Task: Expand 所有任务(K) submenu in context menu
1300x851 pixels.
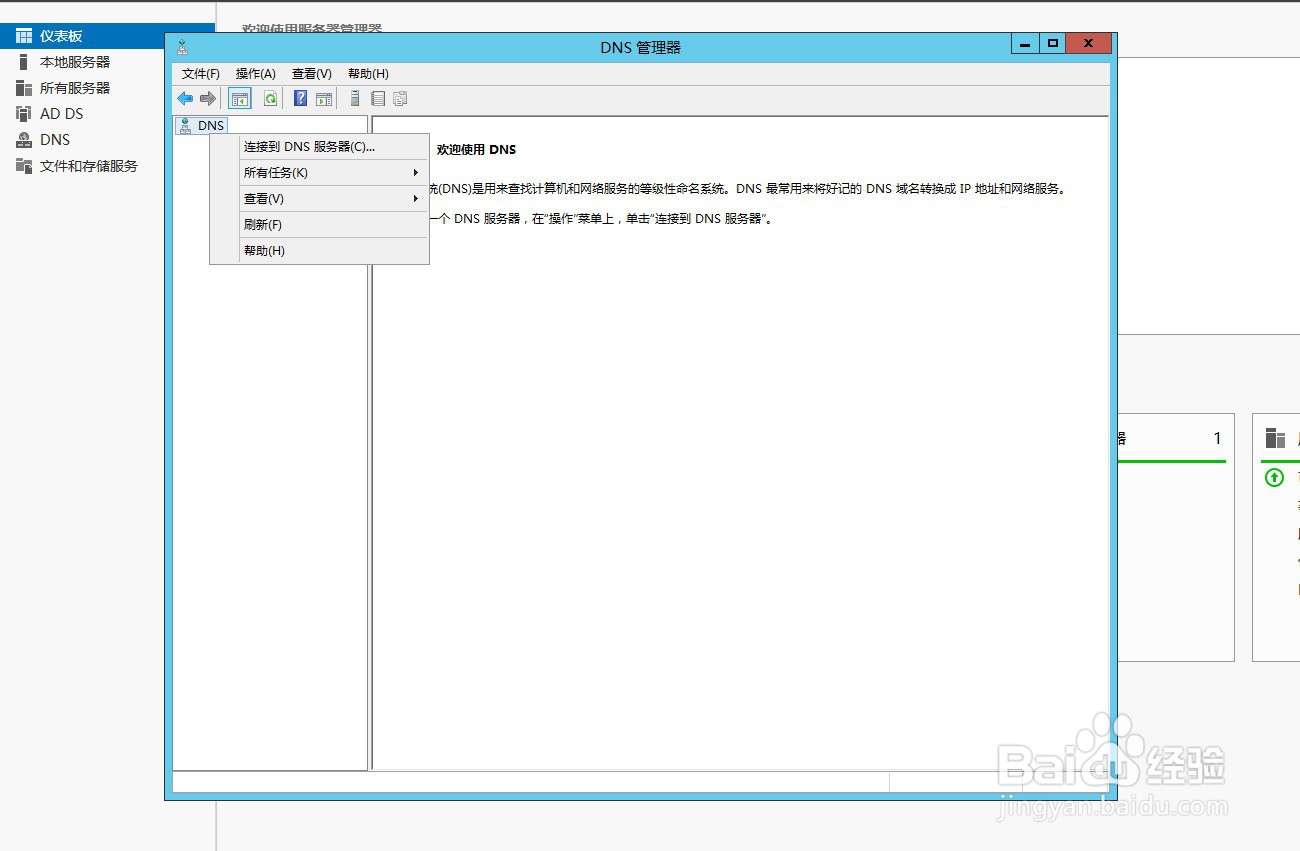Action: click(320, 173)
